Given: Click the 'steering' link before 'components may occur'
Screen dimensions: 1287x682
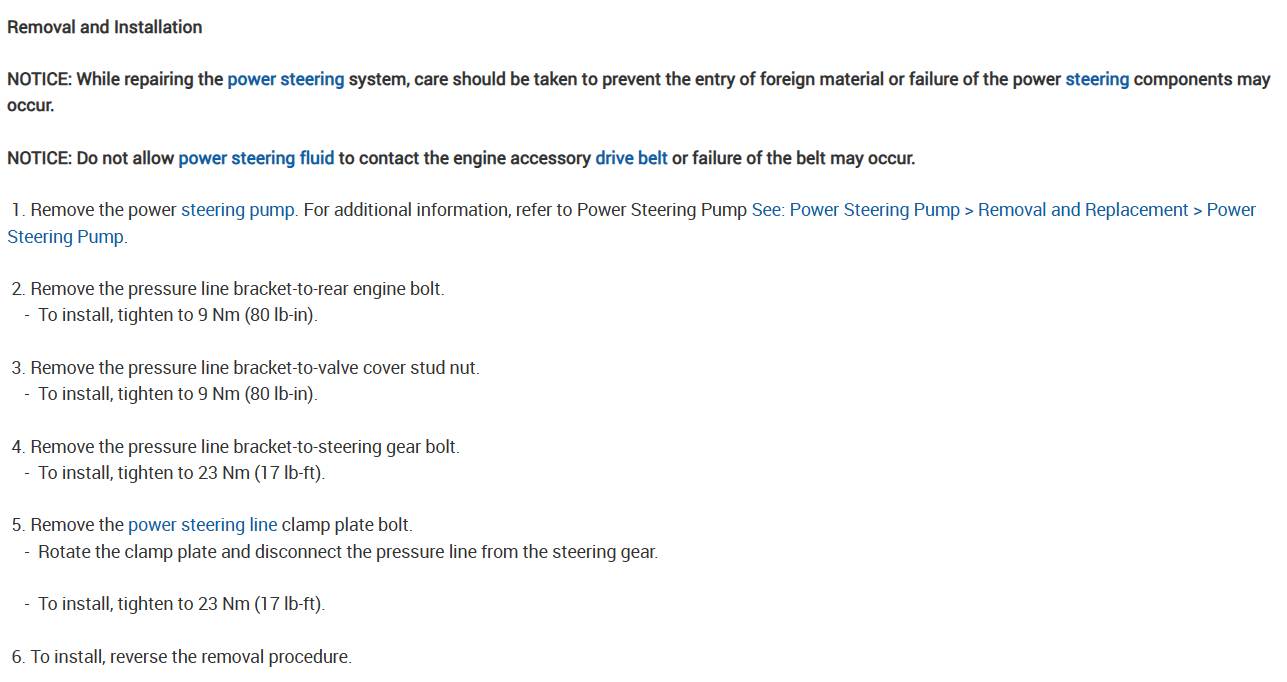Looking at the screenshot, I should coord(1097,79).
